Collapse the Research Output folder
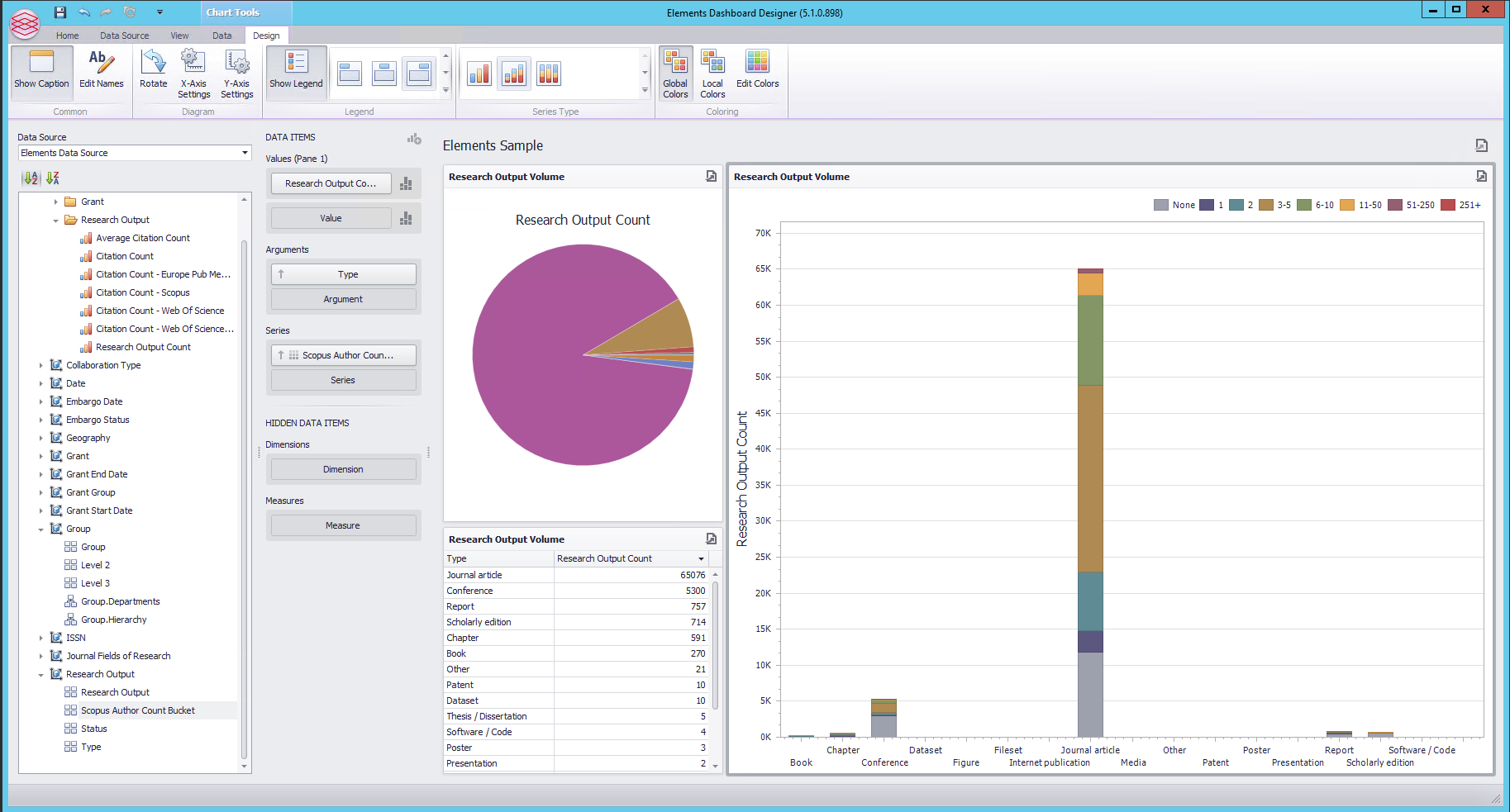The width and height of the screenshot is (1510, 812). pyautogui.click(x=55, y=221)
